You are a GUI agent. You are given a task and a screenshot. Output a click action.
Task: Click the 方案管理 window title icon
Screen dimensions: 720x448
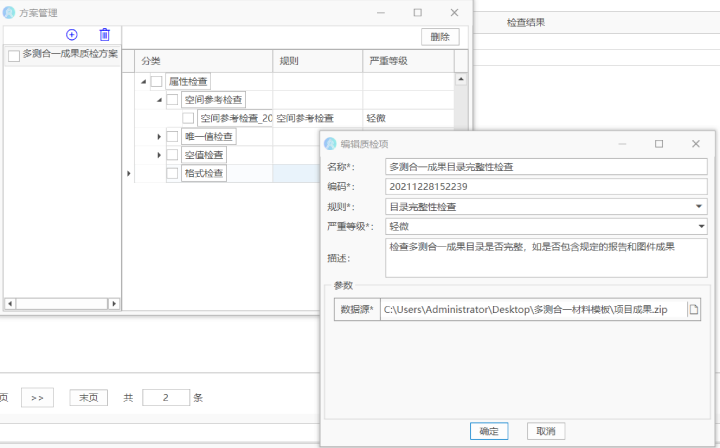10,12
